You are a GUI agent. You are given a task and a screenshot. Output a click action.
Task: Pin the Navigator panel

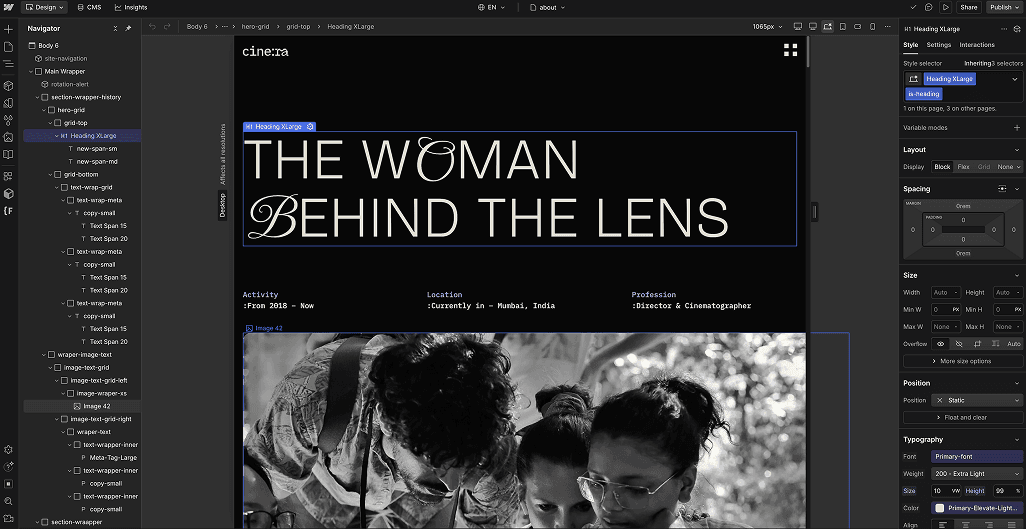click(128, 28)
